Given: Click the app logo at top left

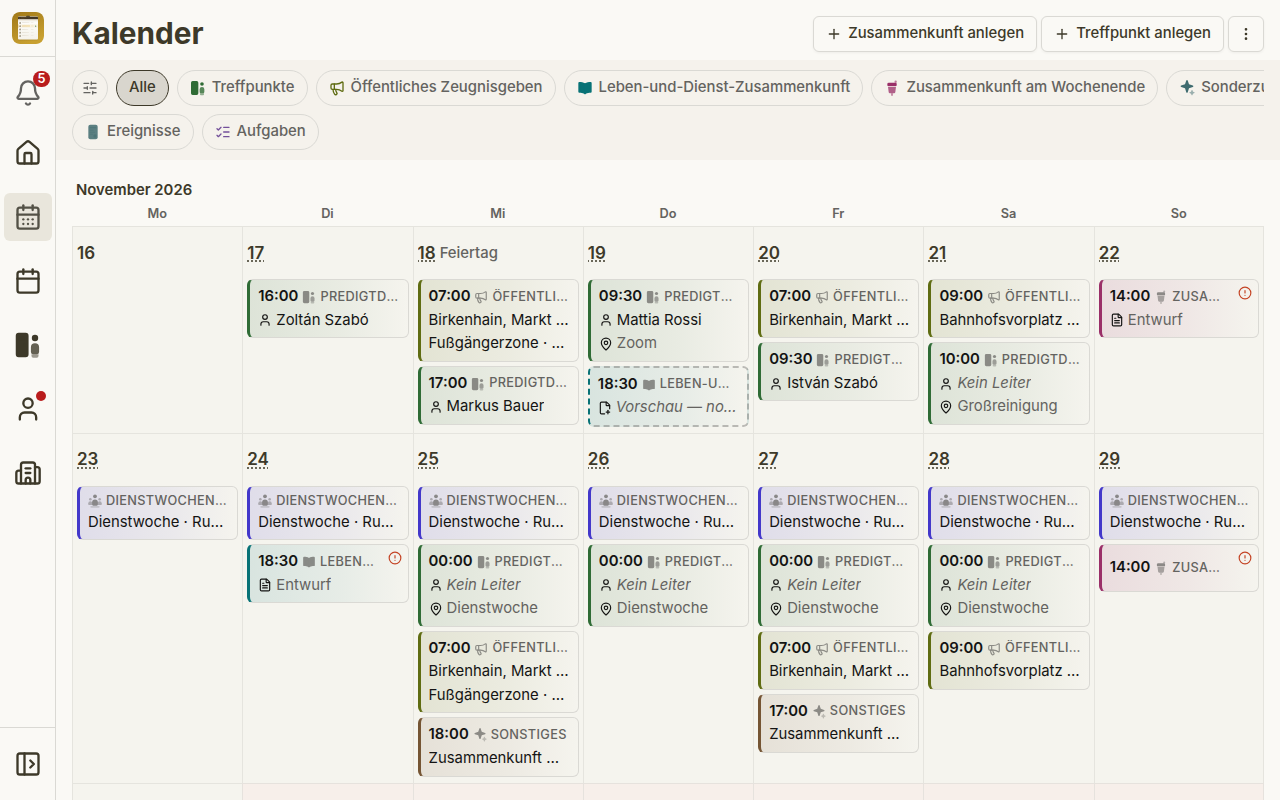Looking at the screenshot, I should (28, 28).
